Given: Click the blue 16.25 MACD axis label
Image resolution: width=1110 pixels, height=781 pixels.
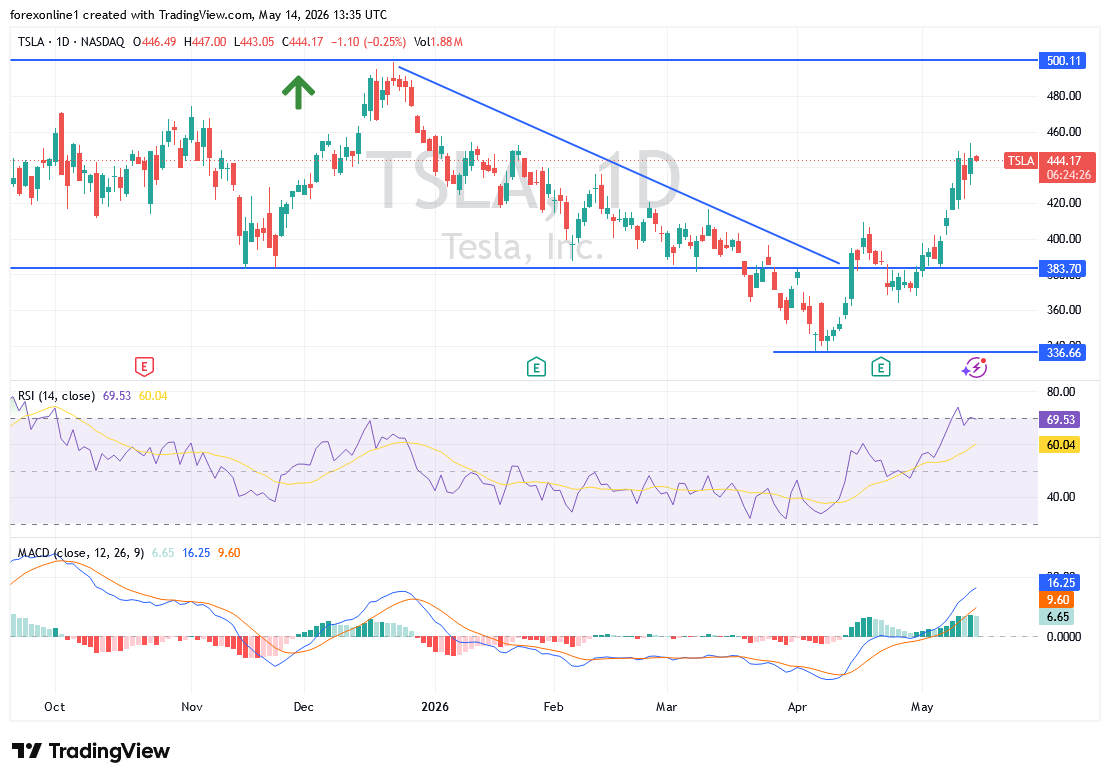Looking at the screenshot, I should [1060, 583].
